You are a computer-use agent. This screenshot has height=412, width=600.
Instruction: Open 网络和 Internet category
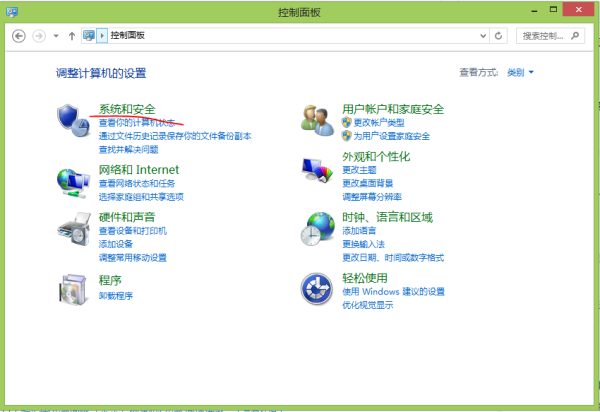pos(139,170)
